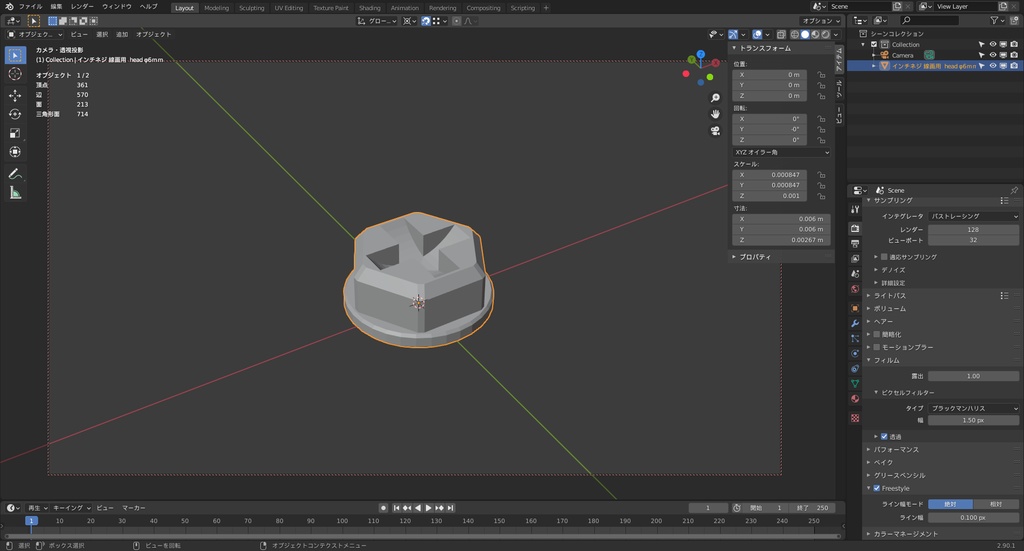Hide the Camera object with eye icon
The width and height of the screenshot is (1024, 551).
(x=993, y=55)
